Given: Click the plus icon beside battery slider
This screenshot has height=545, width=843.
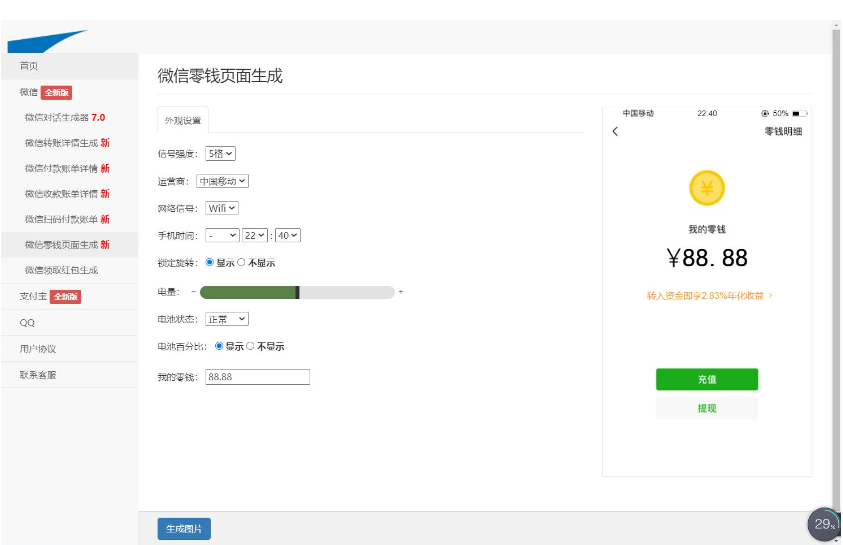Looking at the screenshot, I should [x=401, y=292].
